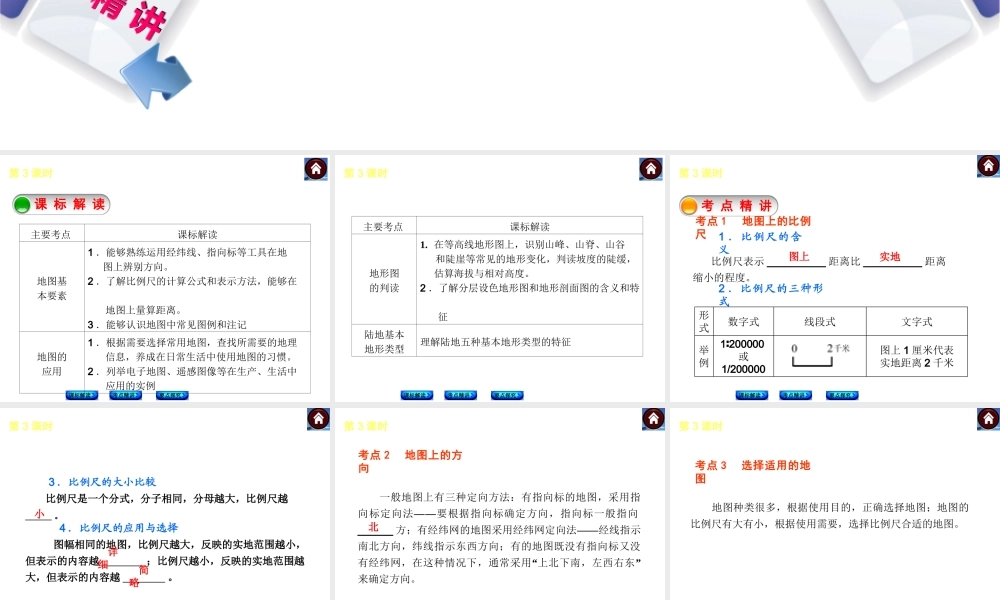This screenshot has width=1000, height=600.
Task: Select the 考点精讲 heading label
Action: 737,205
